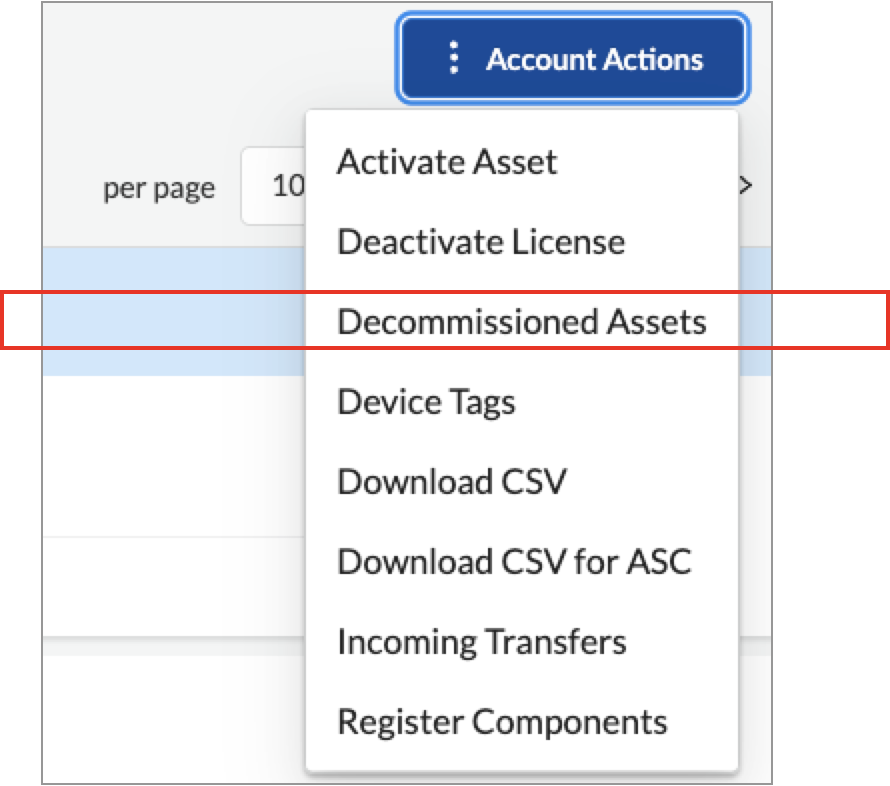Click the "per page" label text
Screen dimensions: 890x786
(159, 188)
